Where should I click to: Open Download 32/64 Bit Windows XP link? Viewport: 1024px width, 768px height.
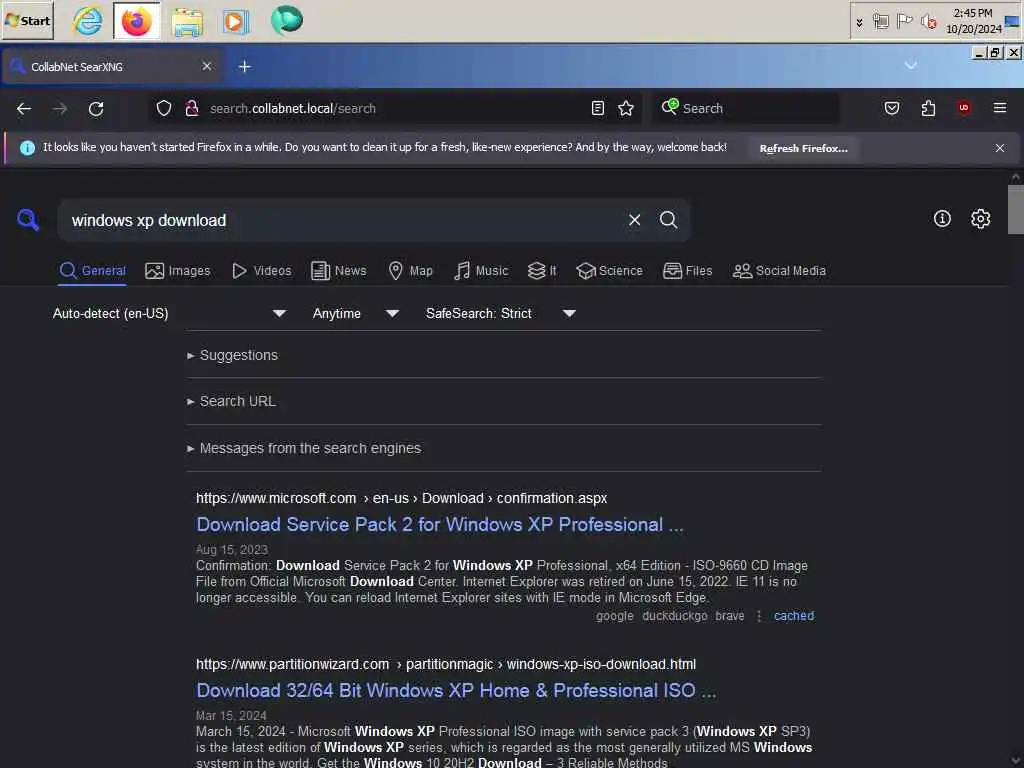coord(456,690)
